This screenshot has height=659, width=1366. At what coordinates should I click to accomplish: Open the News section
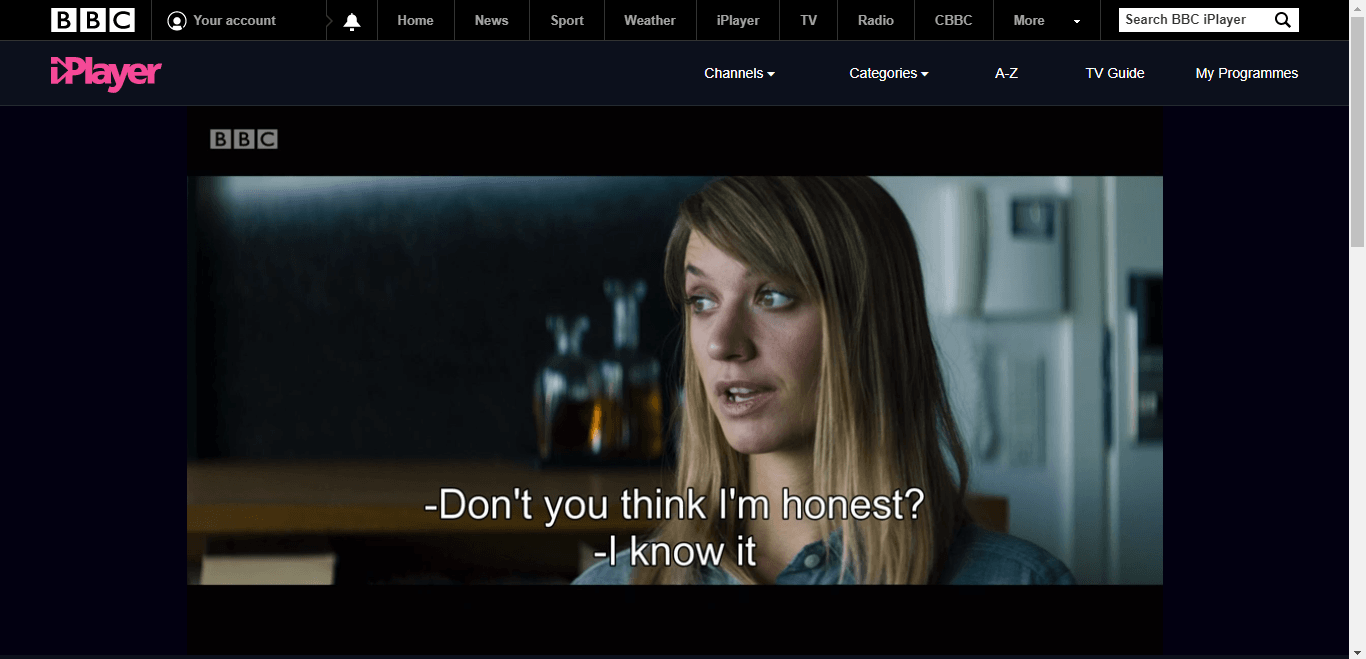tap(491, 20)
